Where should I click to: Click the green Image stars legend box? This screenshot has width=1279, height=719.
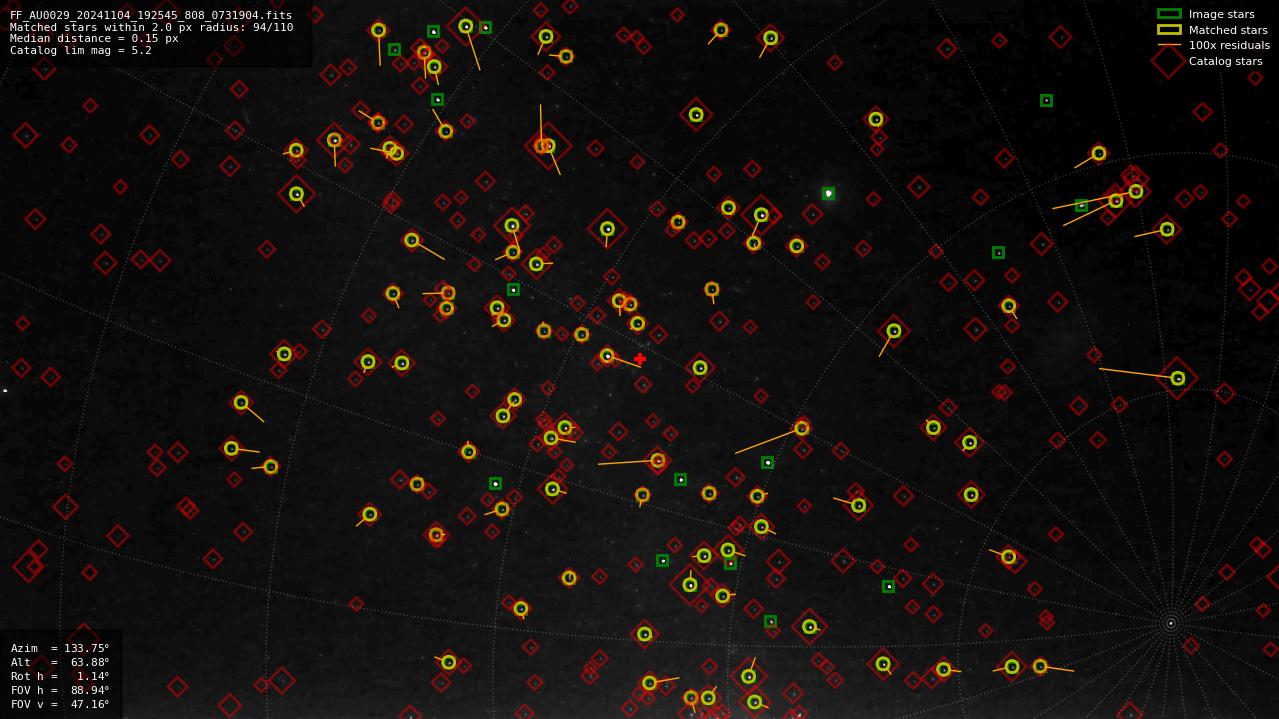[1169, 14]
